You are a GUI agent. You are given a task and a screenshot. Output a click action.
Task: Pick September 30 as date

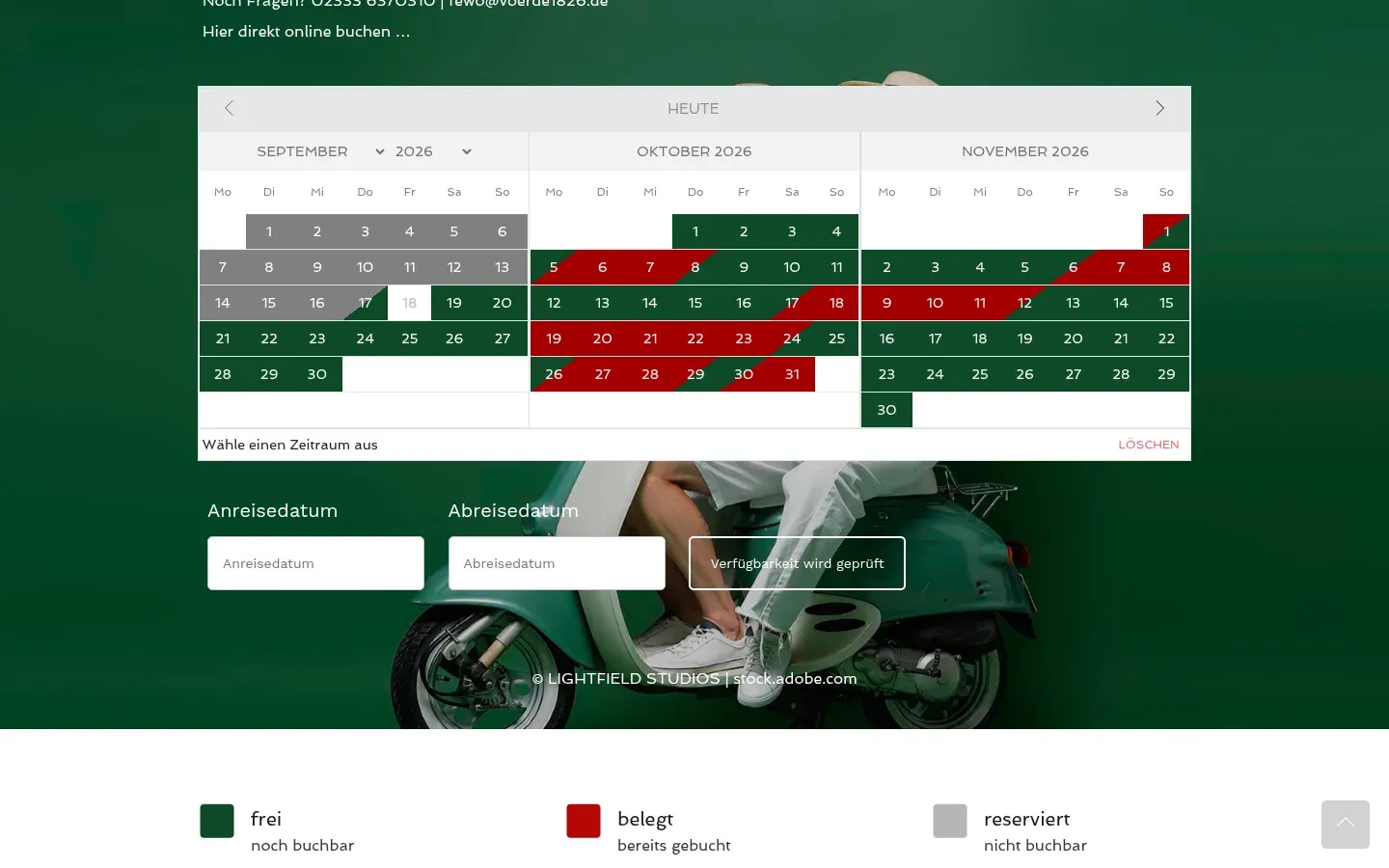pos(317,374)
